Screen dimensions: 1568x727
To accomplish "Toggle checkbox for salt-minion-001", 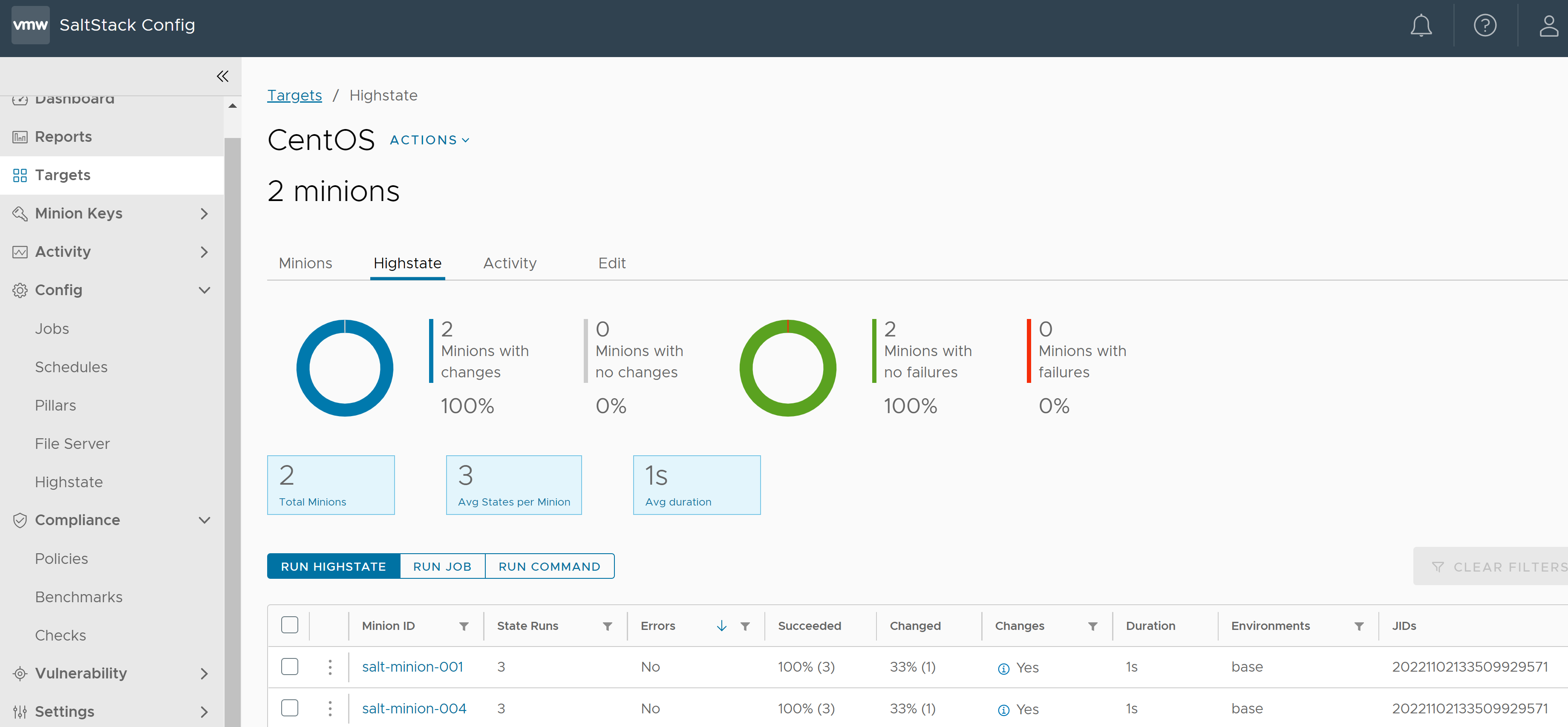I will (289, 667).
